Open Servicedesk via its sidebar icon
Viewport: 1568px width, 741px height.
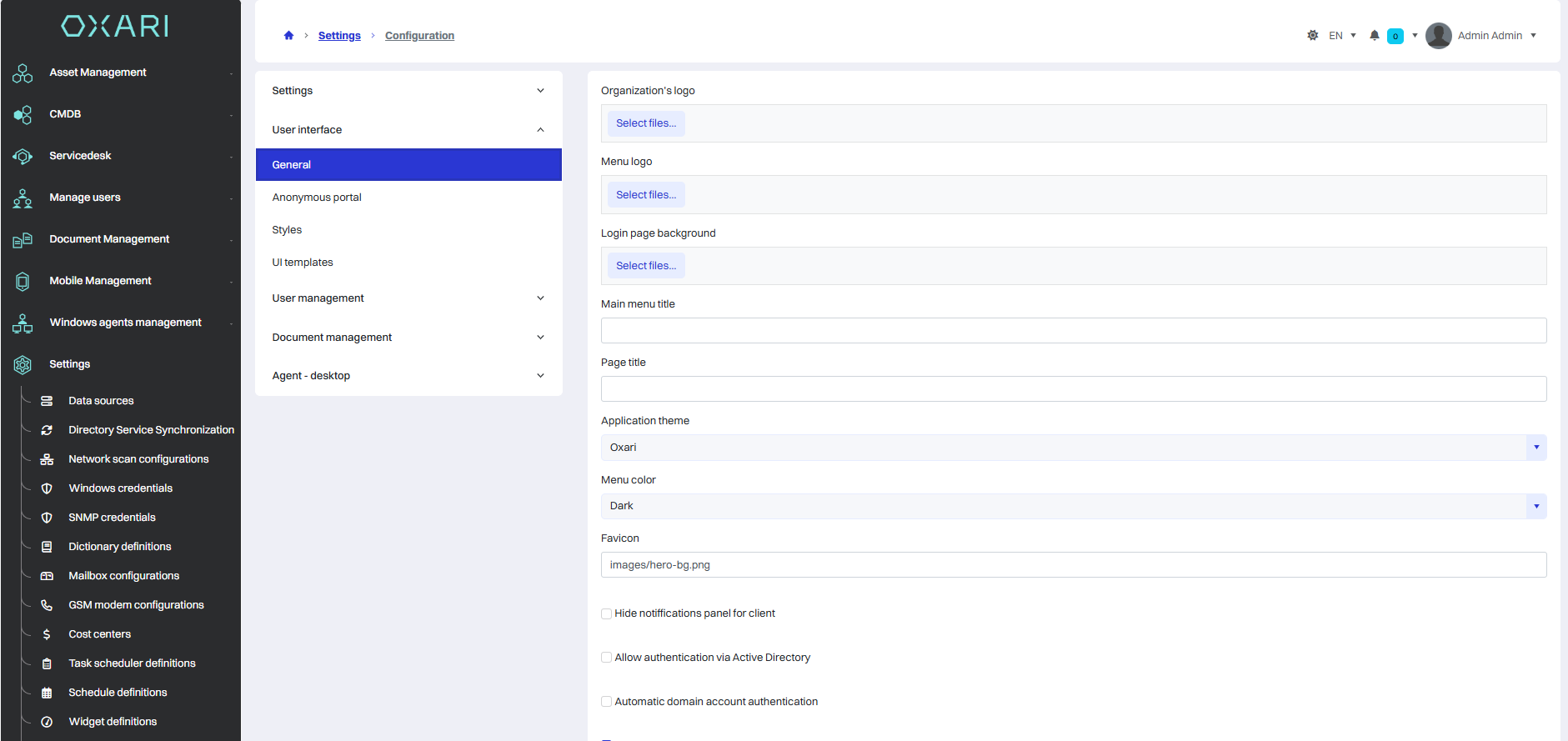(x=23, y=157)
